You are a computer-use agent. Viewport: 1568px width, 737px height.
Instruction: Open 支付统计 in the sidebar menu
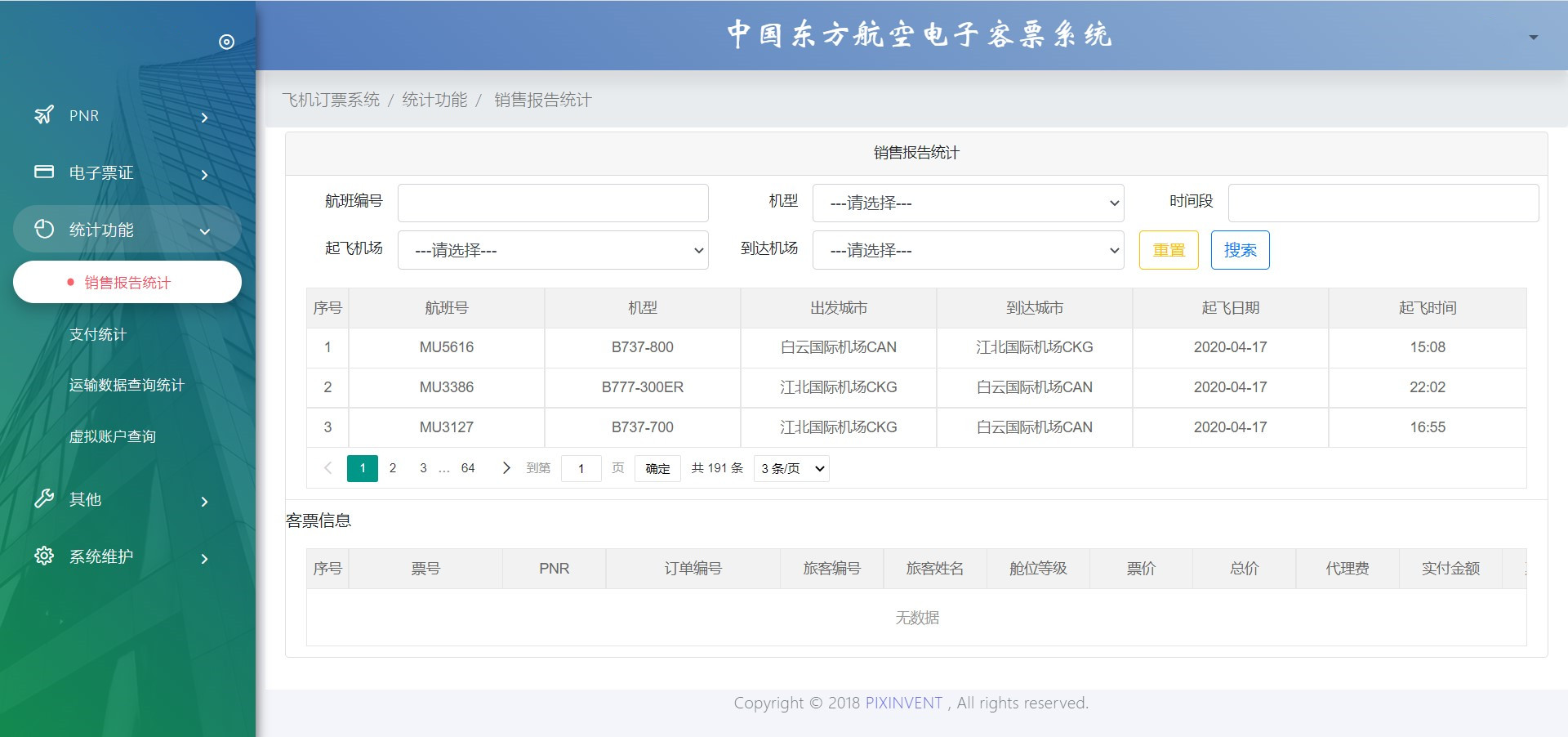[98, 334]
